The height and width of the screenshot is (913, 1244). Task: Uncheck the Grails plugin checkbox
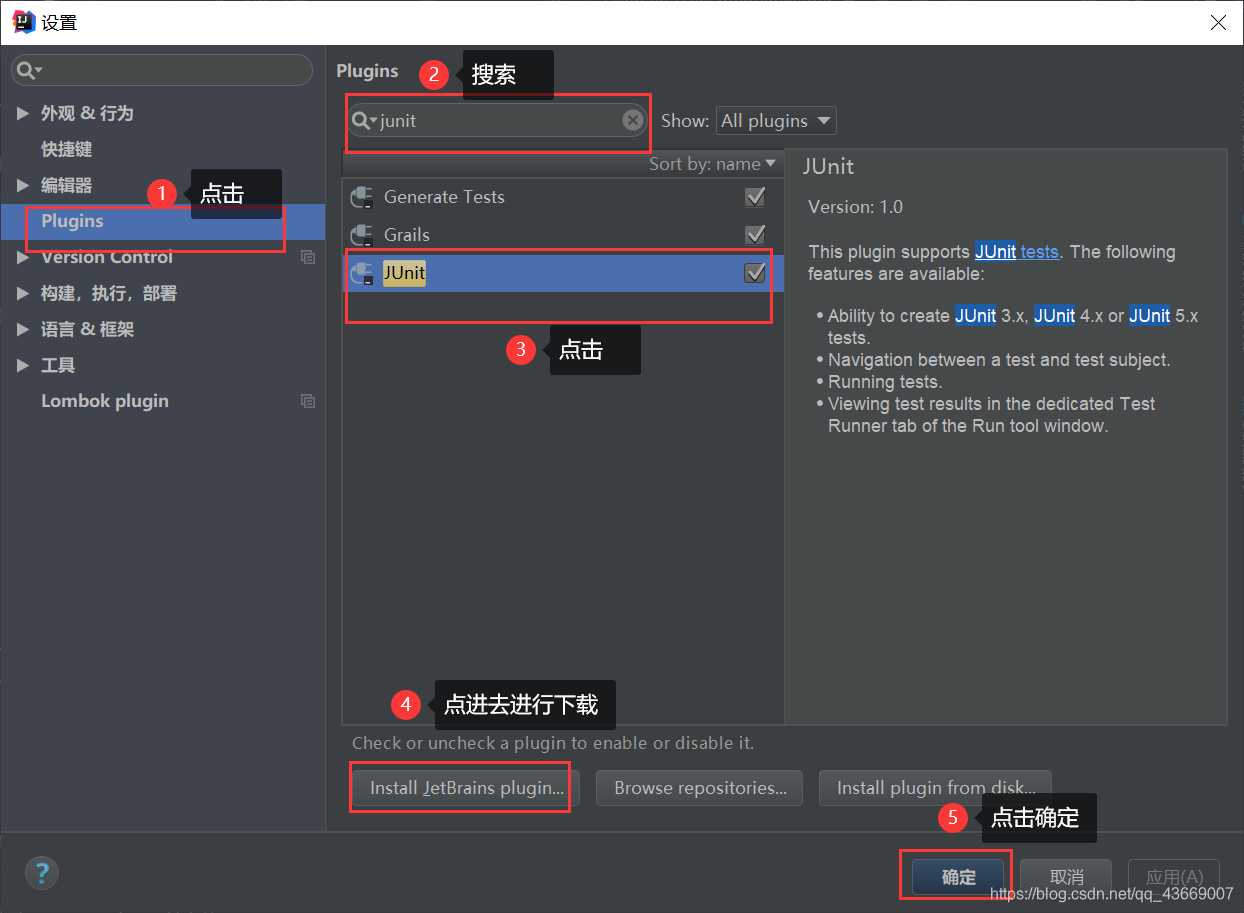[x=755, y=235]
